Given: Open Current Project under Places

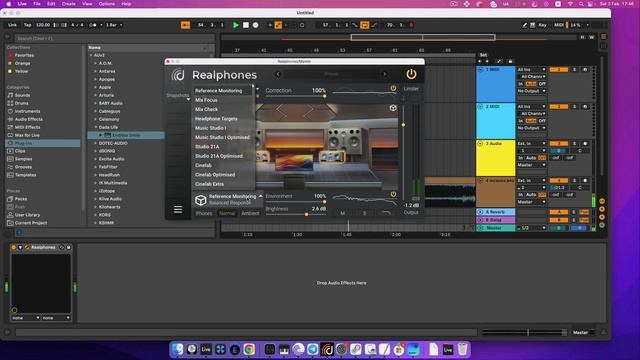Looking at the screenshot, I should point(31,223).
